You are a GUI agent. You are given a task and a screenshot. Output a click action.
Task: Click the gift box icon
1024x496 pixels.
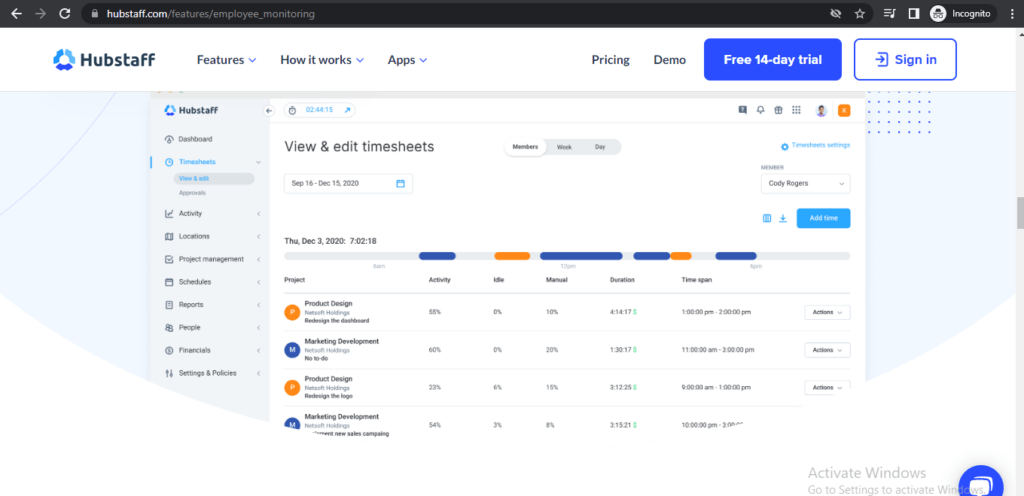(x=778, y=110)
